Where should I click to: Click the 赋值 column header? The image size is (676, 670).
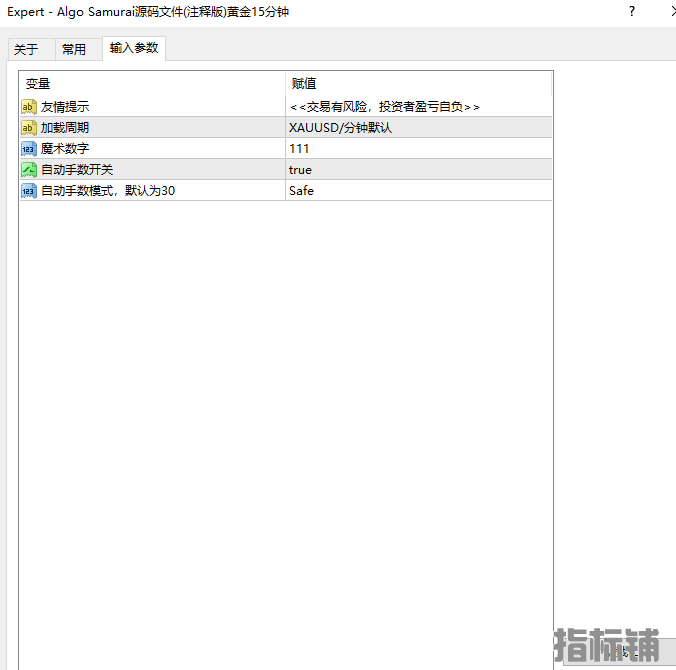point(419,84)
